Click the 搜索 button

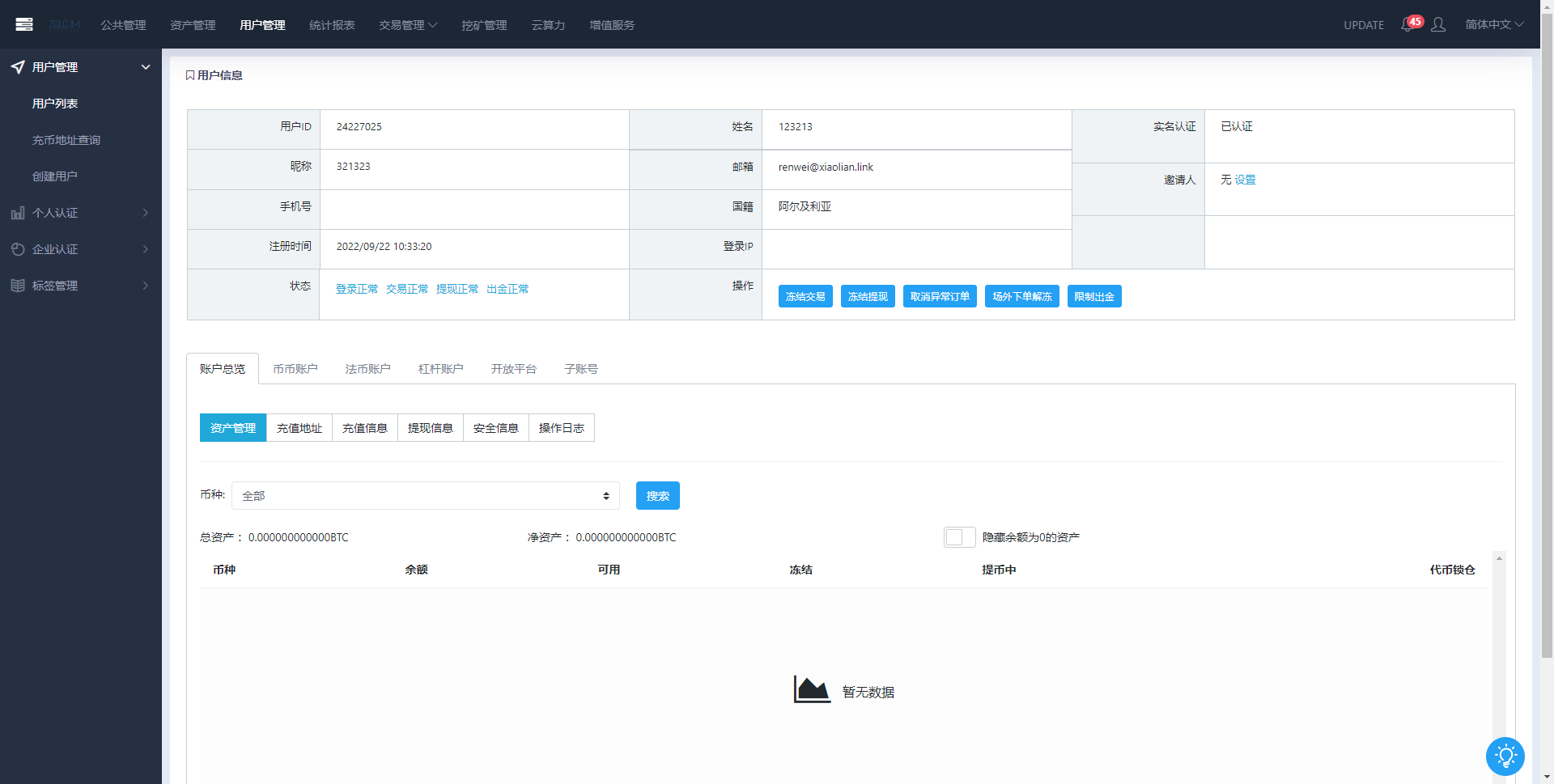[x=658, y=496]
